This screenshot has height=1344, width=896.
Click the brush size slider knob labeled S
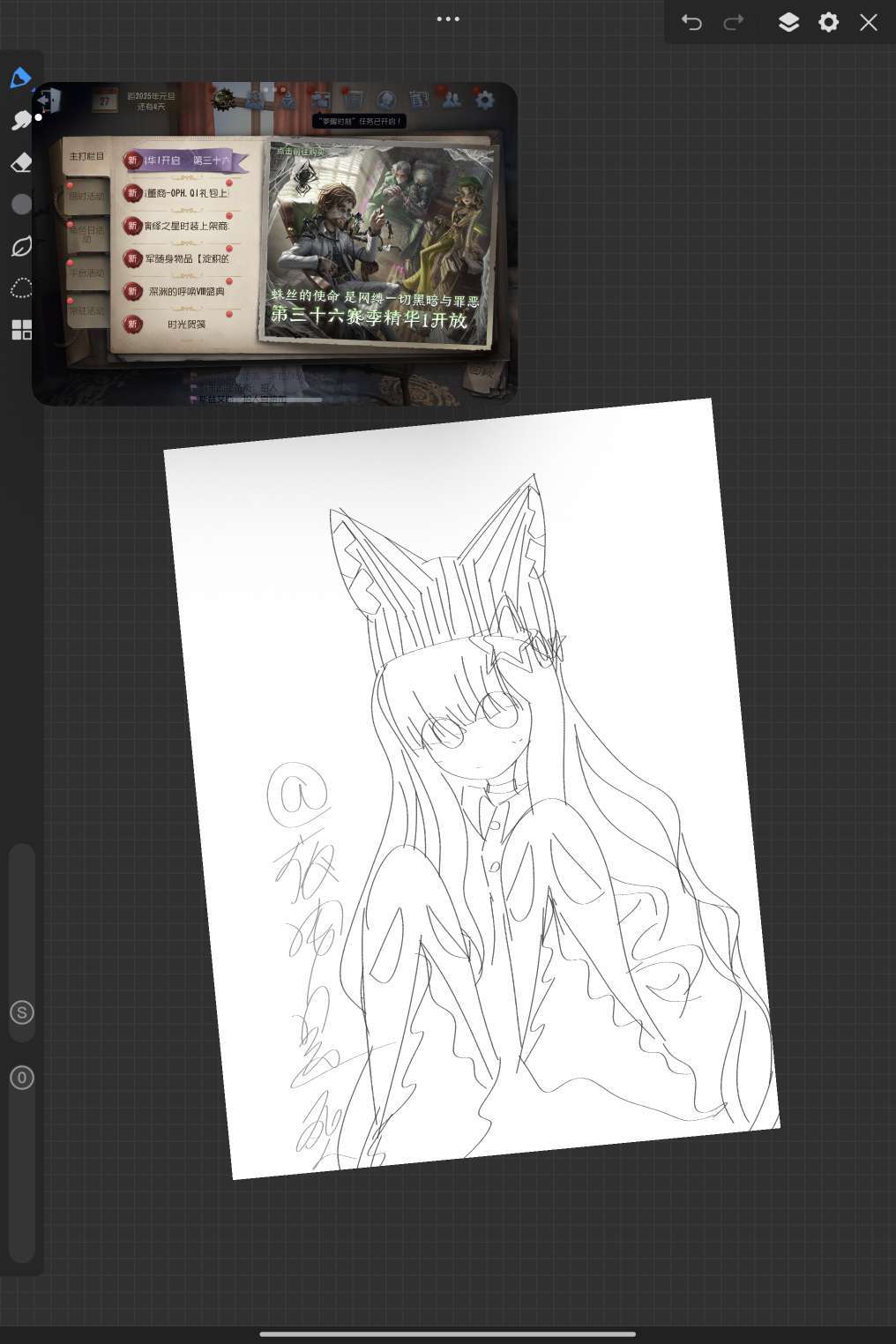point(22,1012)
